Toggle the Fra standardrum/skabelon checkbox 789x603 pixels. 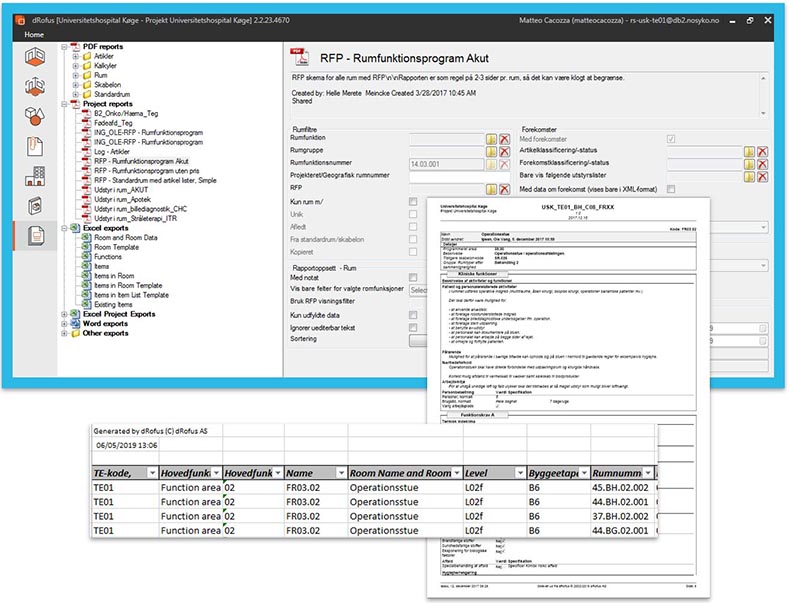click(x=413, y=239)
